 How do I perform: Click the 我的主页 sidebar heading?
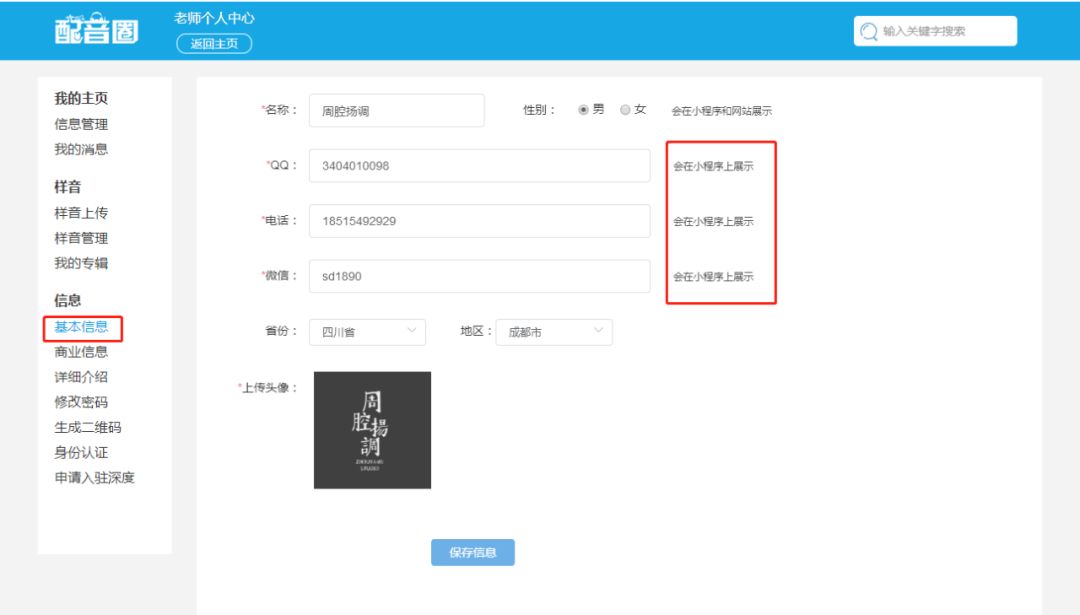[81, 98]
